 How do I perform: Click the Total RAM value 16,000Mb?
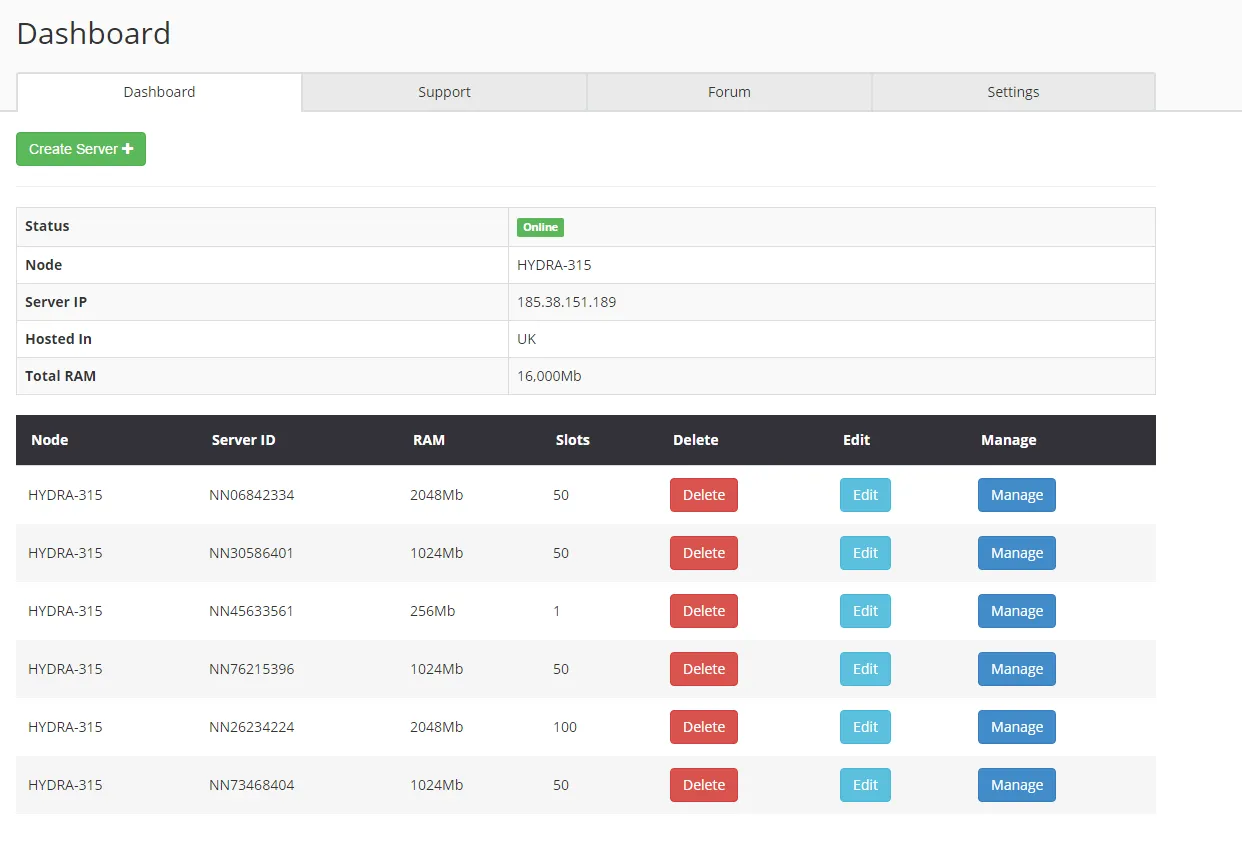(549, 376)
